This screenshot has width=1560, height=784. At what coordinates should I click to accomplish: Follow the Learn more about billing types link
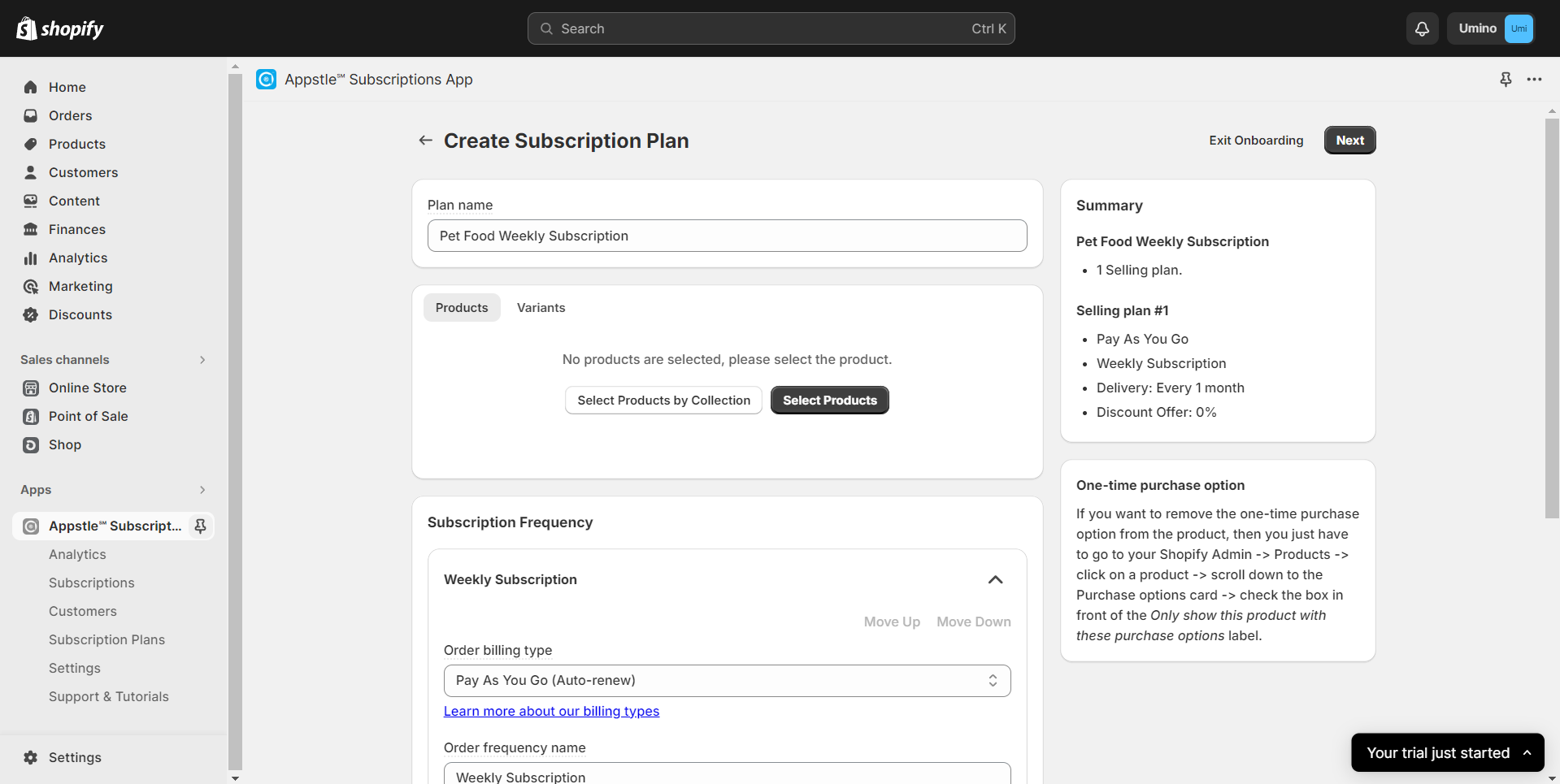pos(551,711)
